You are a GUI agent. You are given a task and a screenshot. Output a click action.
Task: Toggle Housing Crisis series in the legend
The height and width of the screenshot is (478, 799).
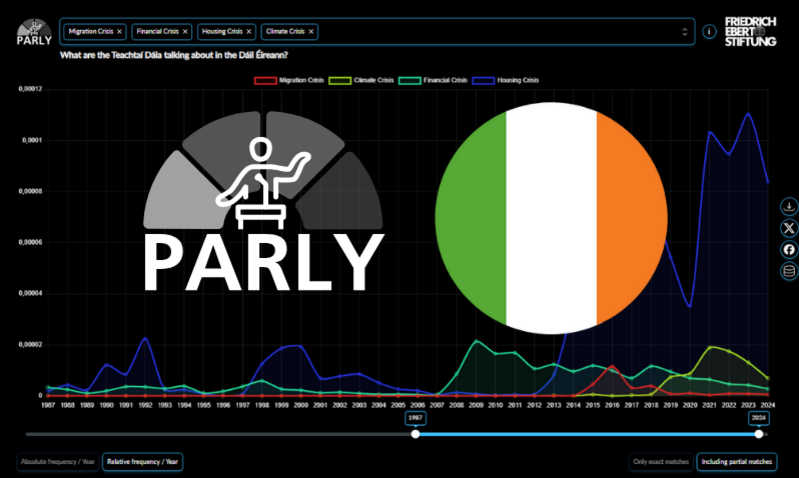click(x=505, y=80)
